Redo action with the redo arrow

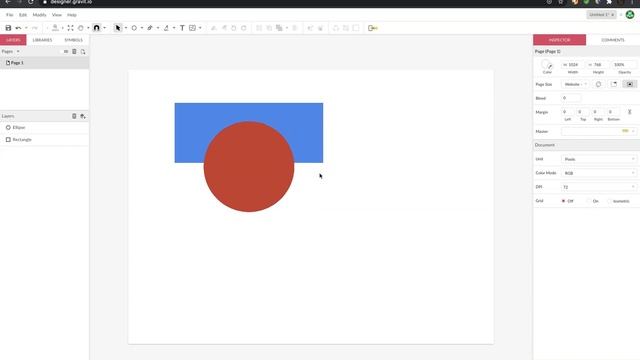pos(35,28)
